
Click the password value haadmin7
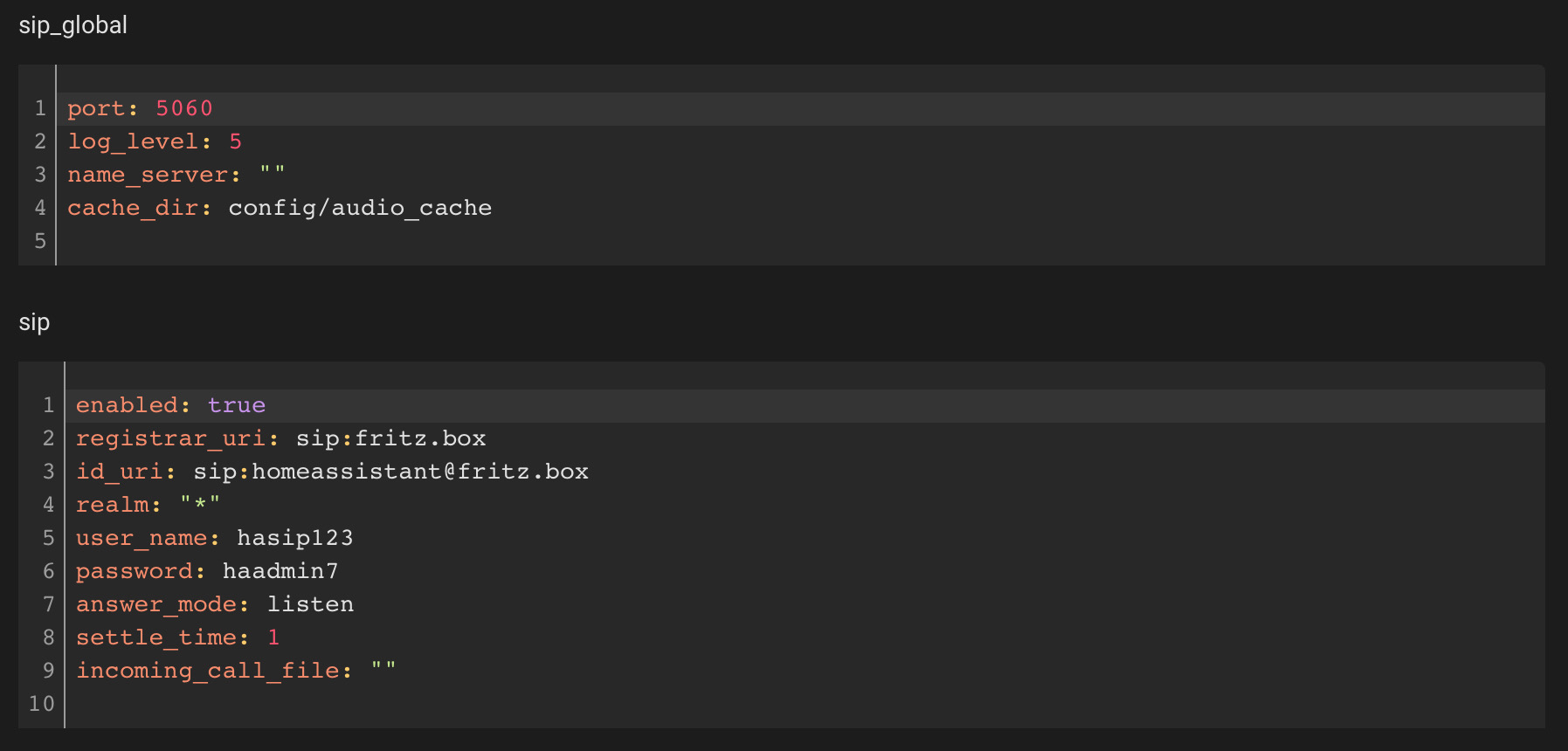click(280, 571)
